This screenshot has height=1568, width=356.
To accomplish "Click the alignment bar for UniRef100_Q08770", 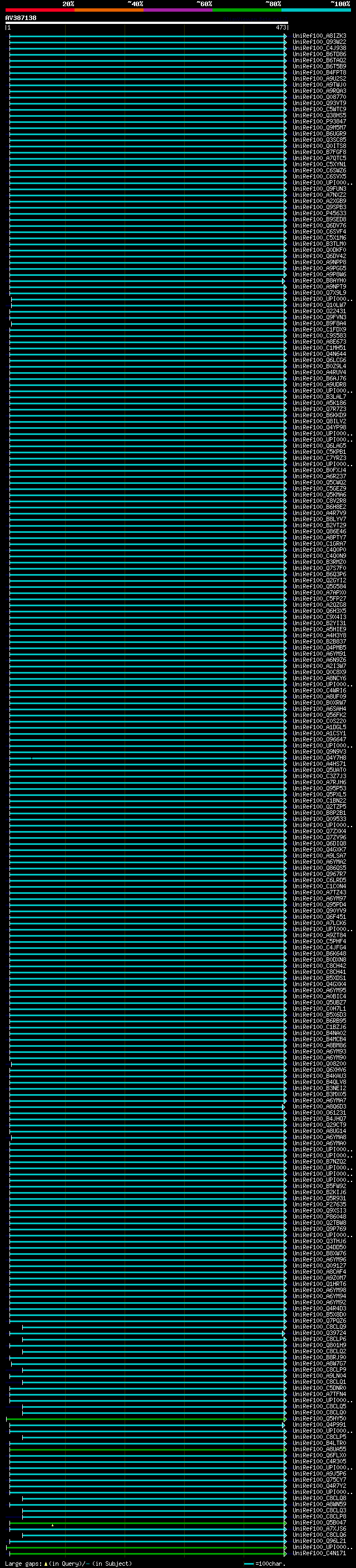I will 148,97.
